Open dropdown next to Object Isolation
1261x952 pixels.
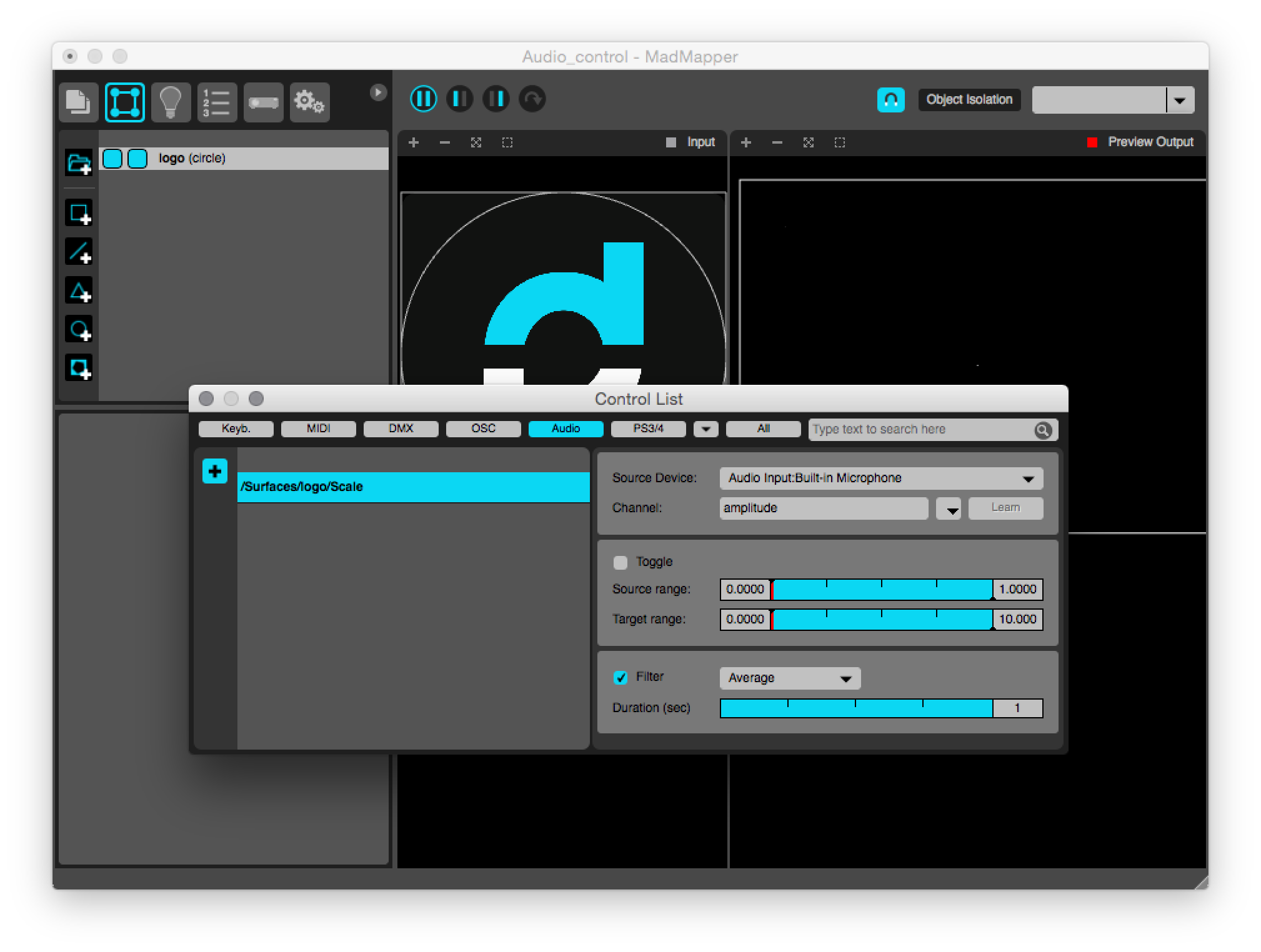(x=1180, y=101)
